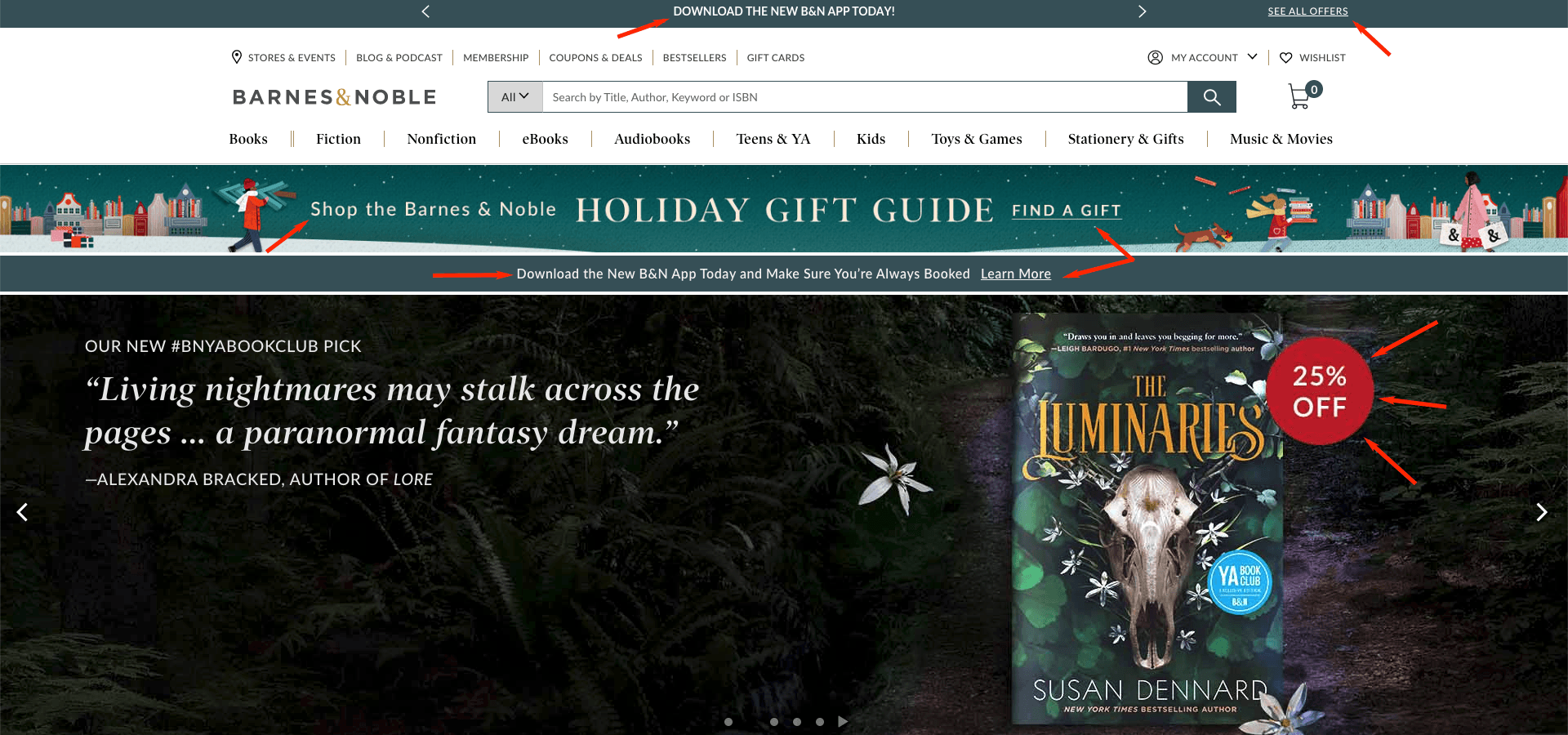Image resolution: width=1568 pixels, height=735 pixels.
Task: Click the See All Offers link
Action: coord(1307,11)
